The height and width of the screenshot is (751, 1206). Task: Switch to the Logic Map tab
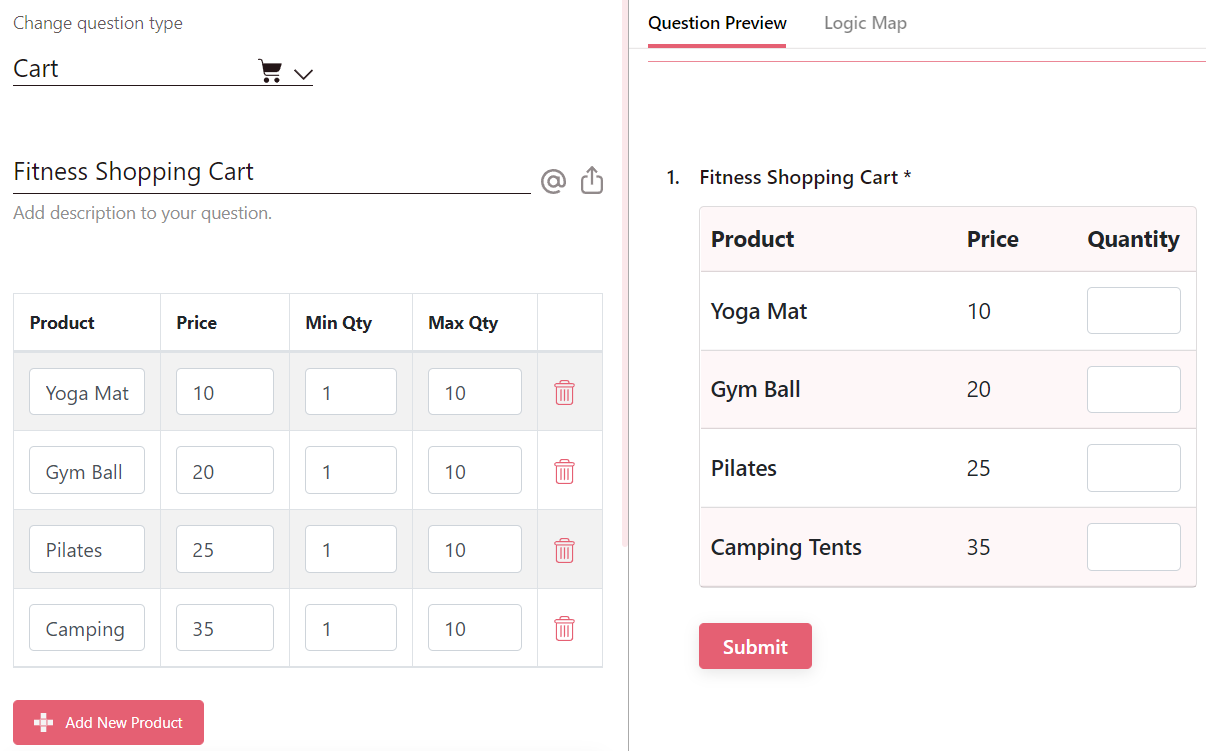(x=865, y=23)
